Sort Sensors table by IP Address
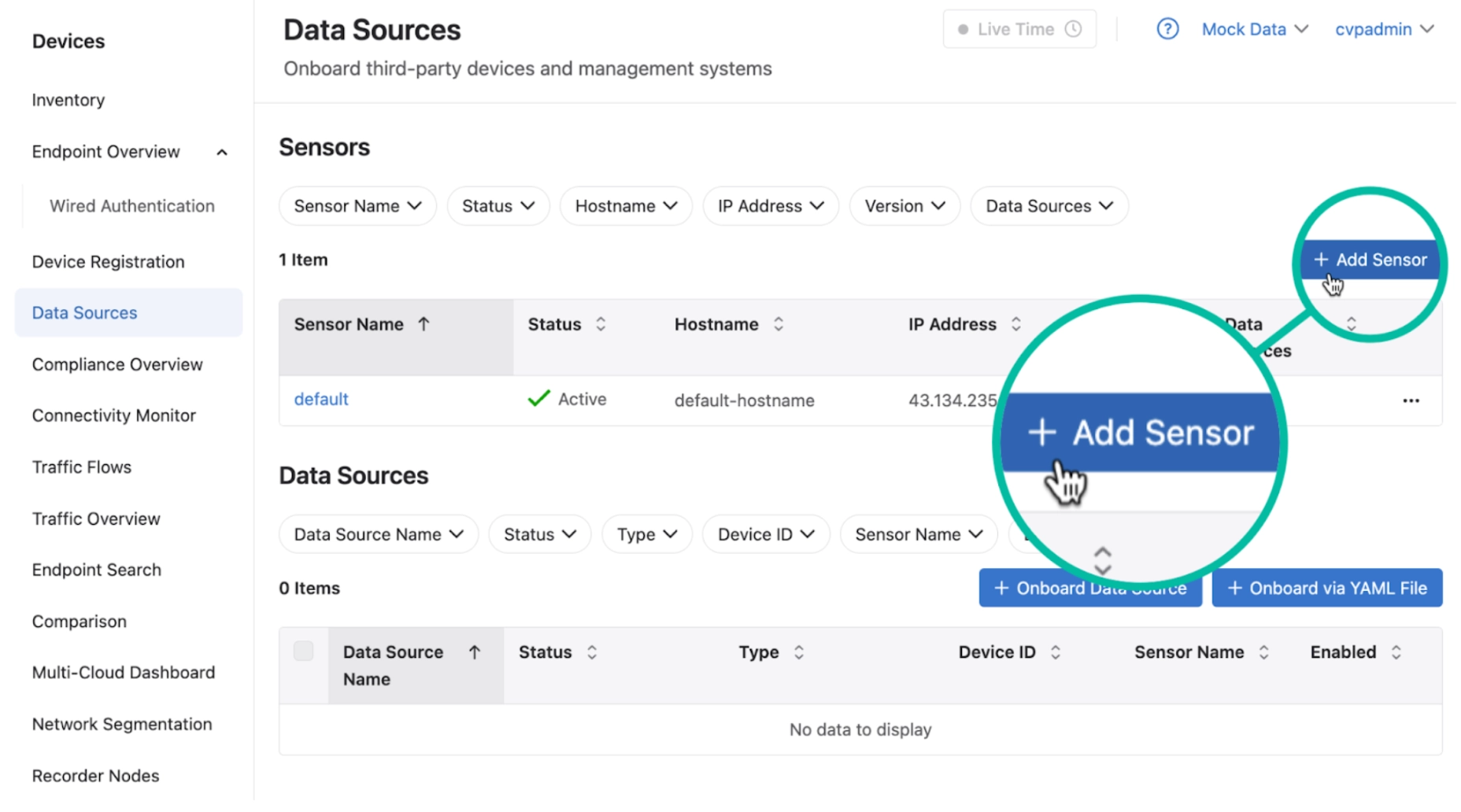1461x812 pixels. pos(1016,324)
